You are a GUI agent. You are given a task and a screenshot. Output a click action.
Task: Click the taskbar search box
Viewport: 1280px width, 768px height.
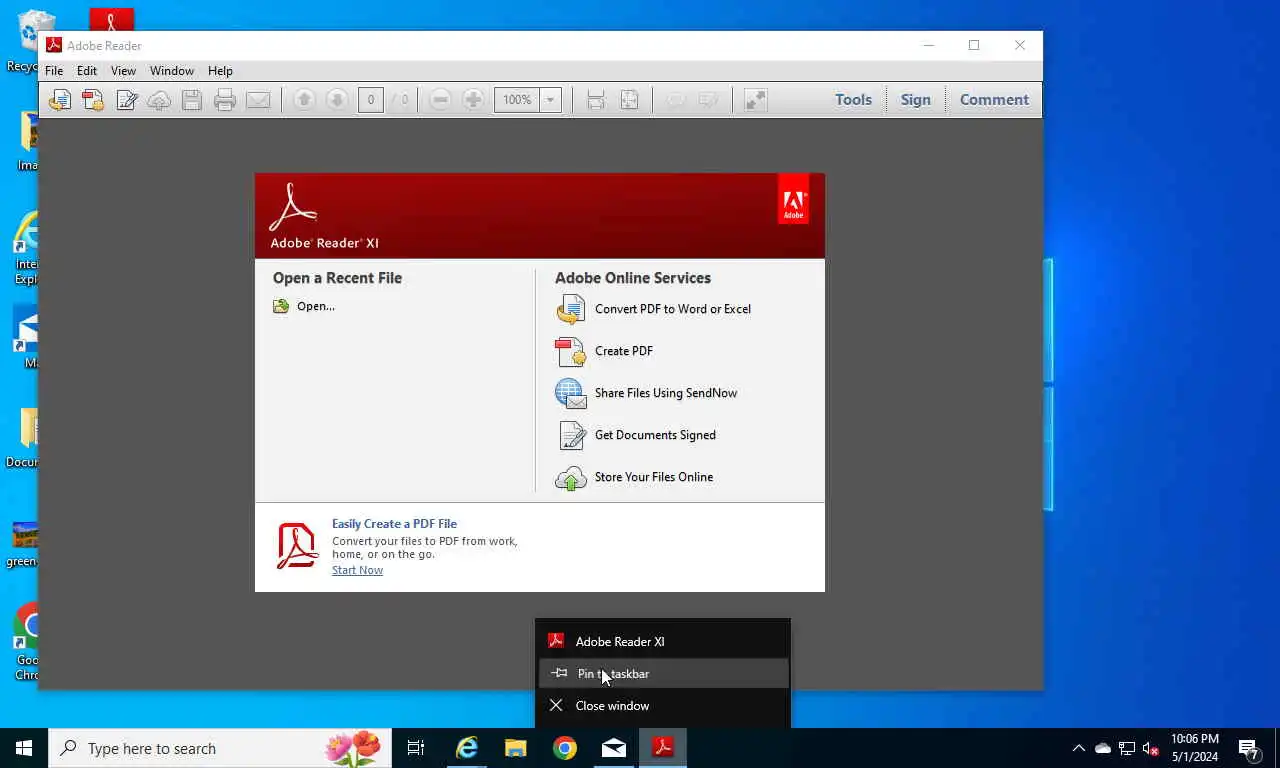click(x=220, y=748)
